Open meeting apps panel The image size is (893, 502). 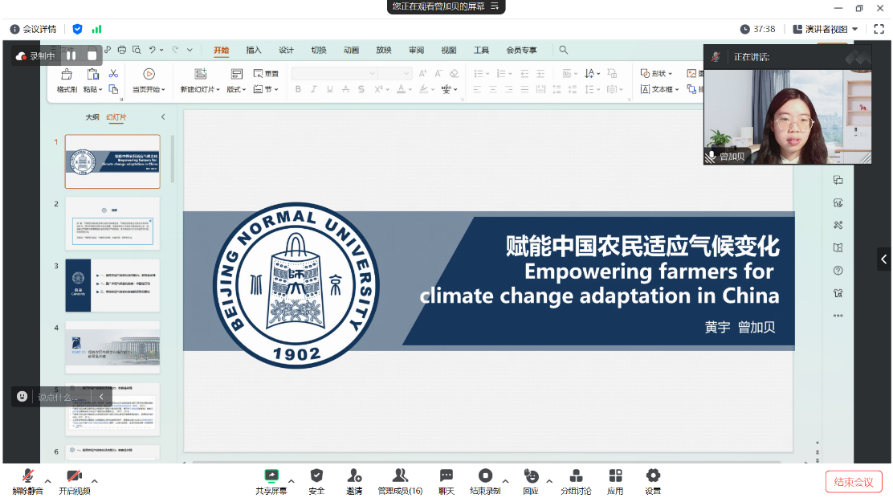coord(615,481)
